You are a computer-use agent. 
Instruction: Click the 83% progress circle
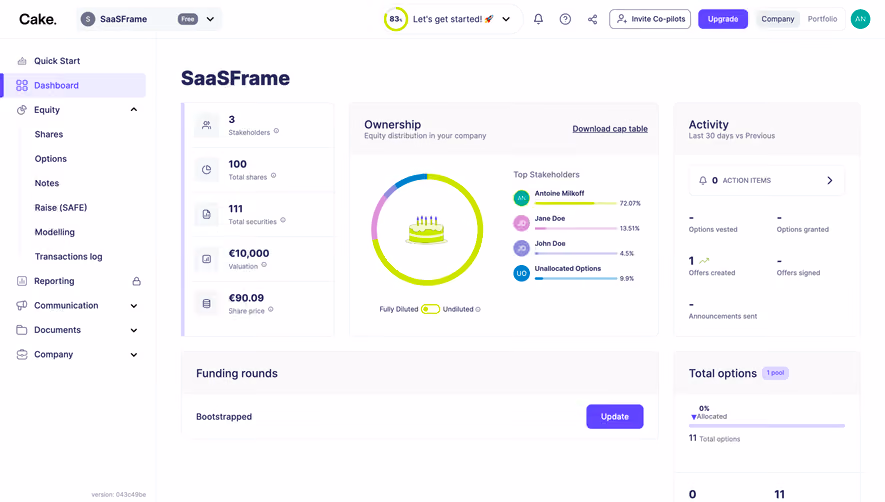pos(396,19)
